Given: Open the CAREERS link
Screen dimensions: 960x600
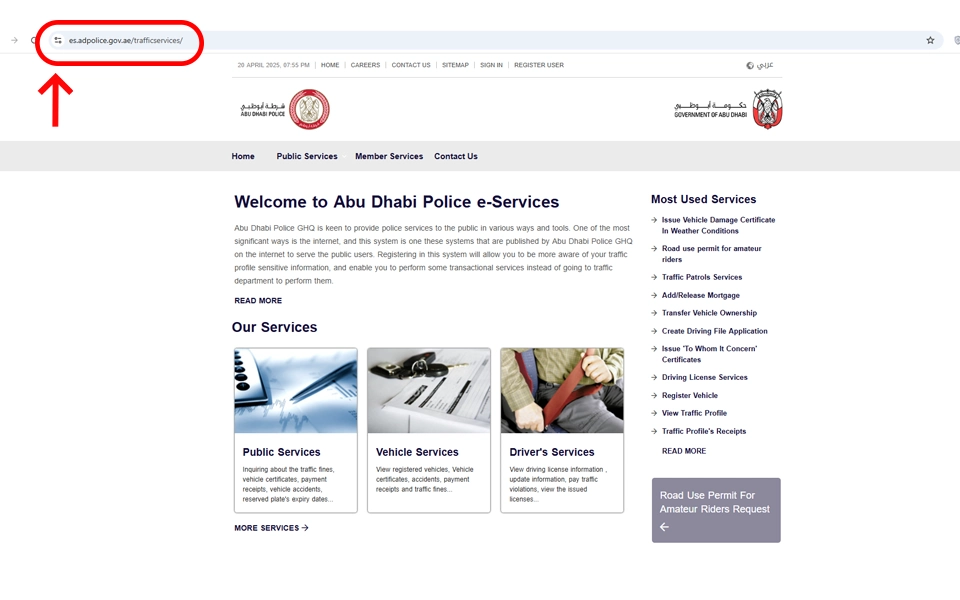Looking at the screenshot, I should pyautogui.click(x=365, y=65).
